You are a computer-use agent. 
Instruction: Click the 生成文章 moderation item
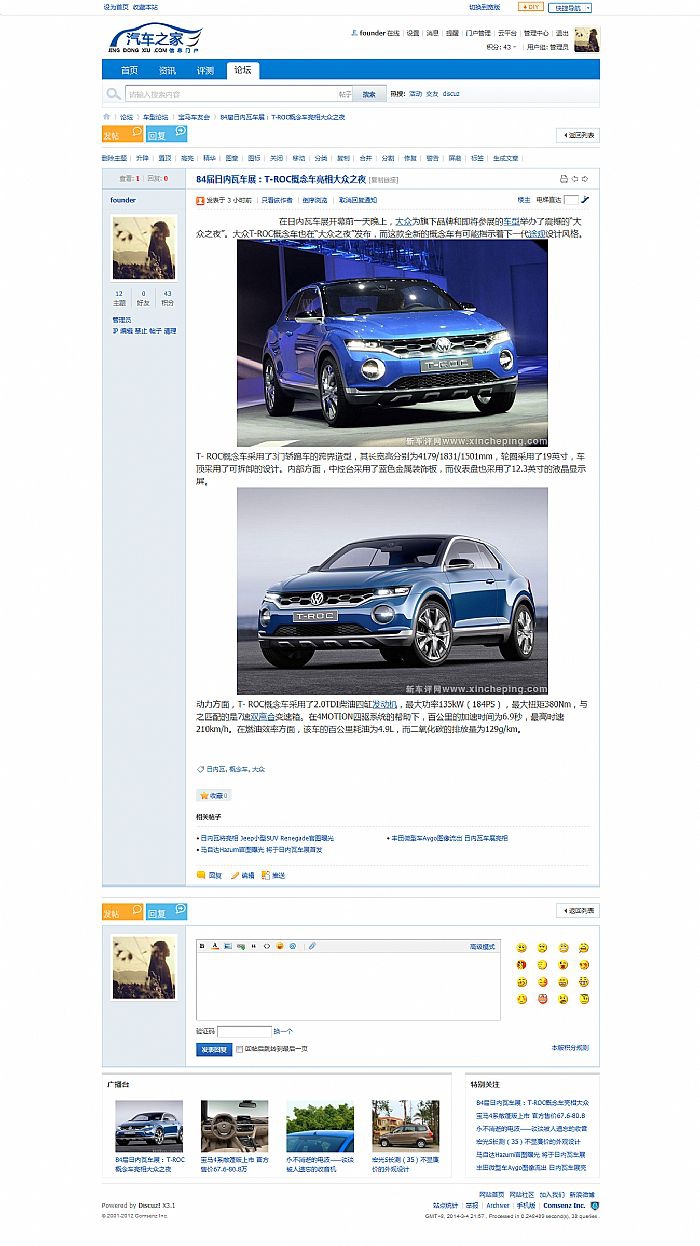click(506, 158)
